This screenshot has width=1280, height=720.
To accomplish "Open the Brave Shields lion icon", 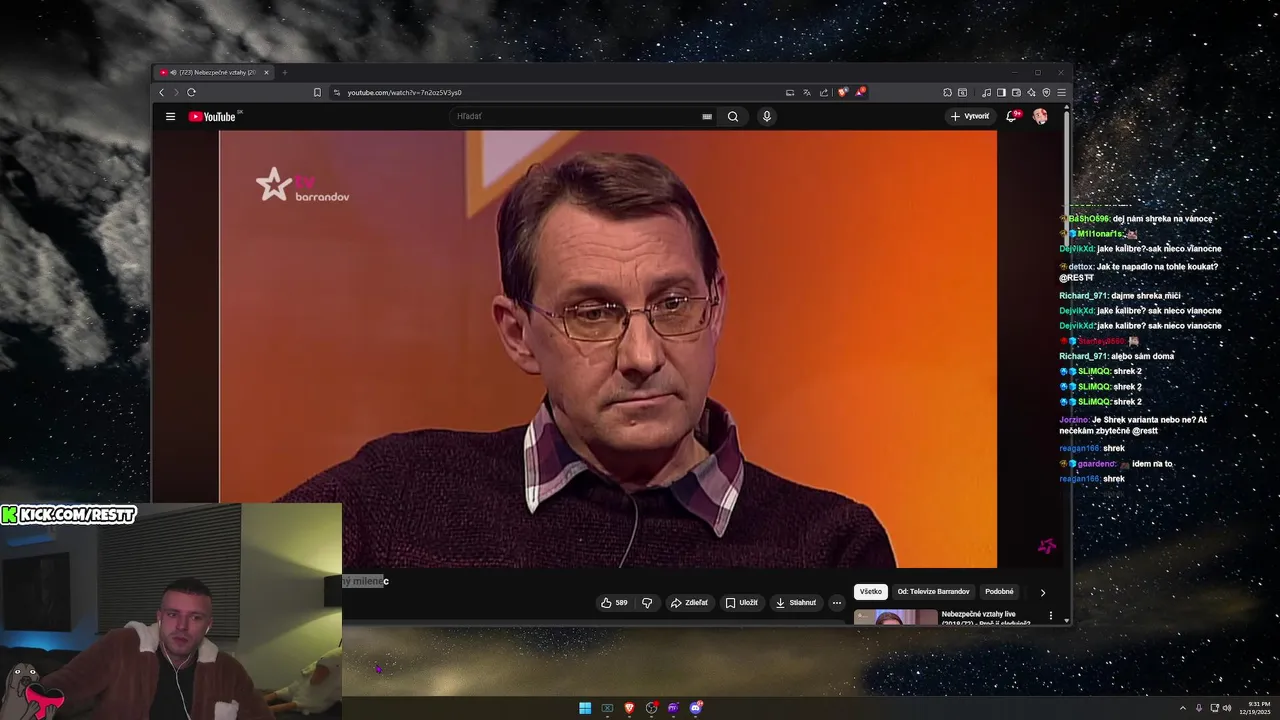I will 843,92.
